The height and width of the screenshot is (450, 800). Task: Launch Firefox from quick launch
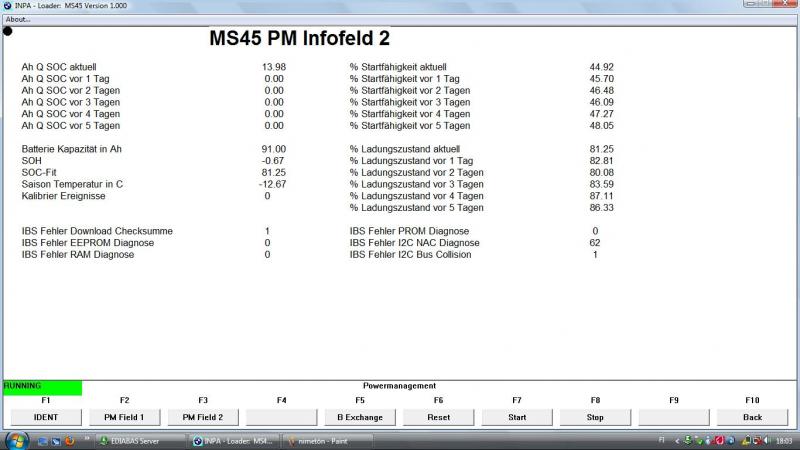[x=71, y=441]
